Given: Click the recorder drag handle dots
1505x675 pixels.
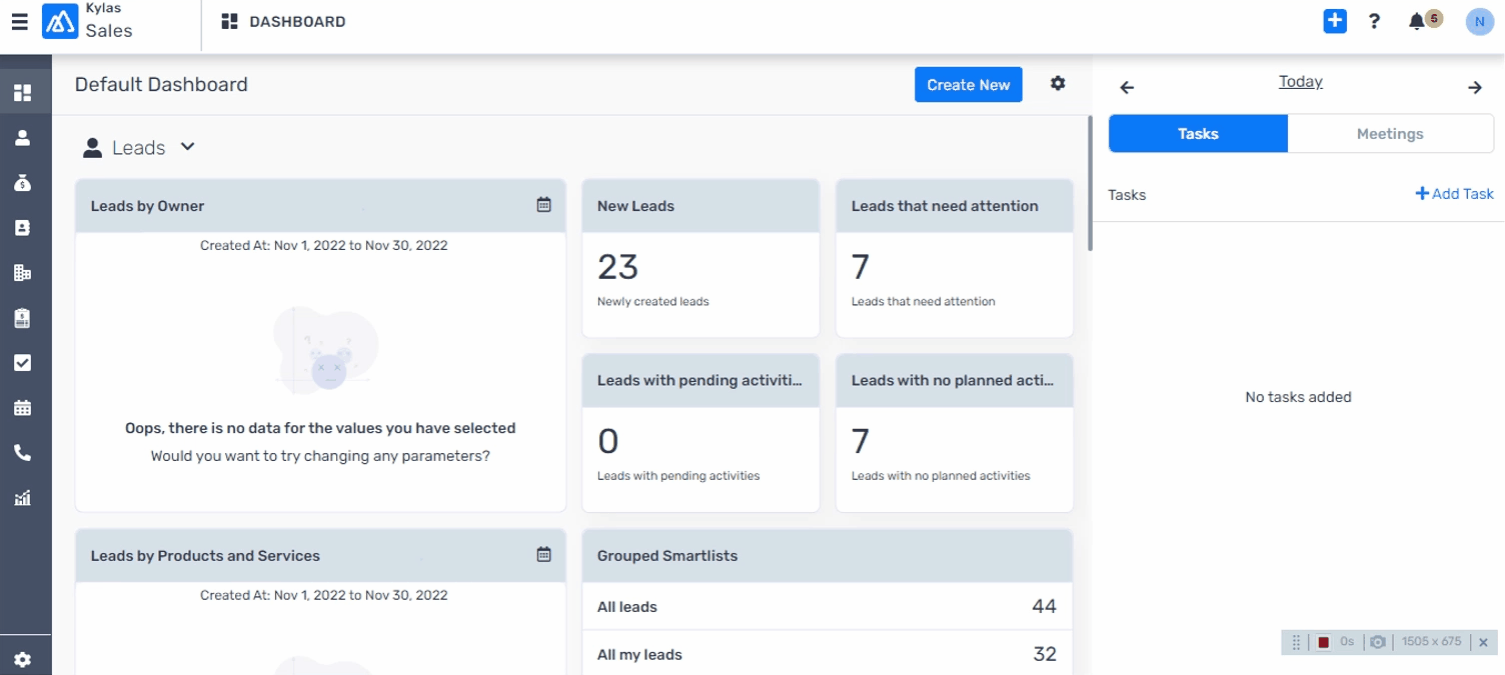Looking at the screenshot, I should [1296, 642].
